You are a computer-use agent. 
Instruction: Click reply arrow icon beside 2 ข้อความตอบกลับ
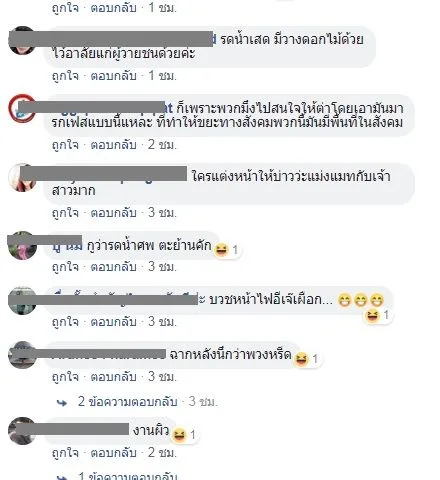click(x=62, y=403)
